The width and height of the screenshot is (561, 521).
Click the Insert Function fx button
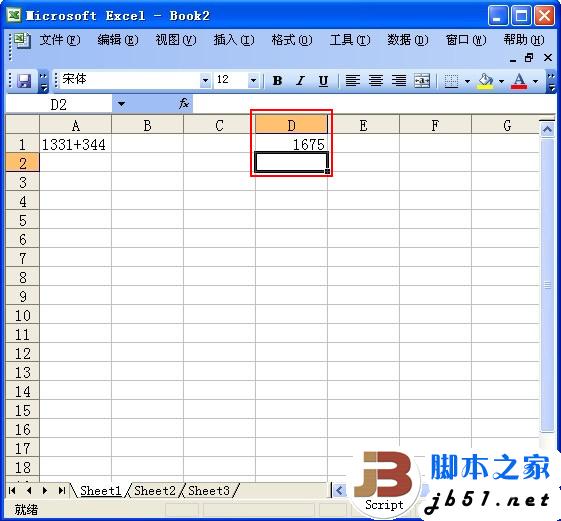184,104
